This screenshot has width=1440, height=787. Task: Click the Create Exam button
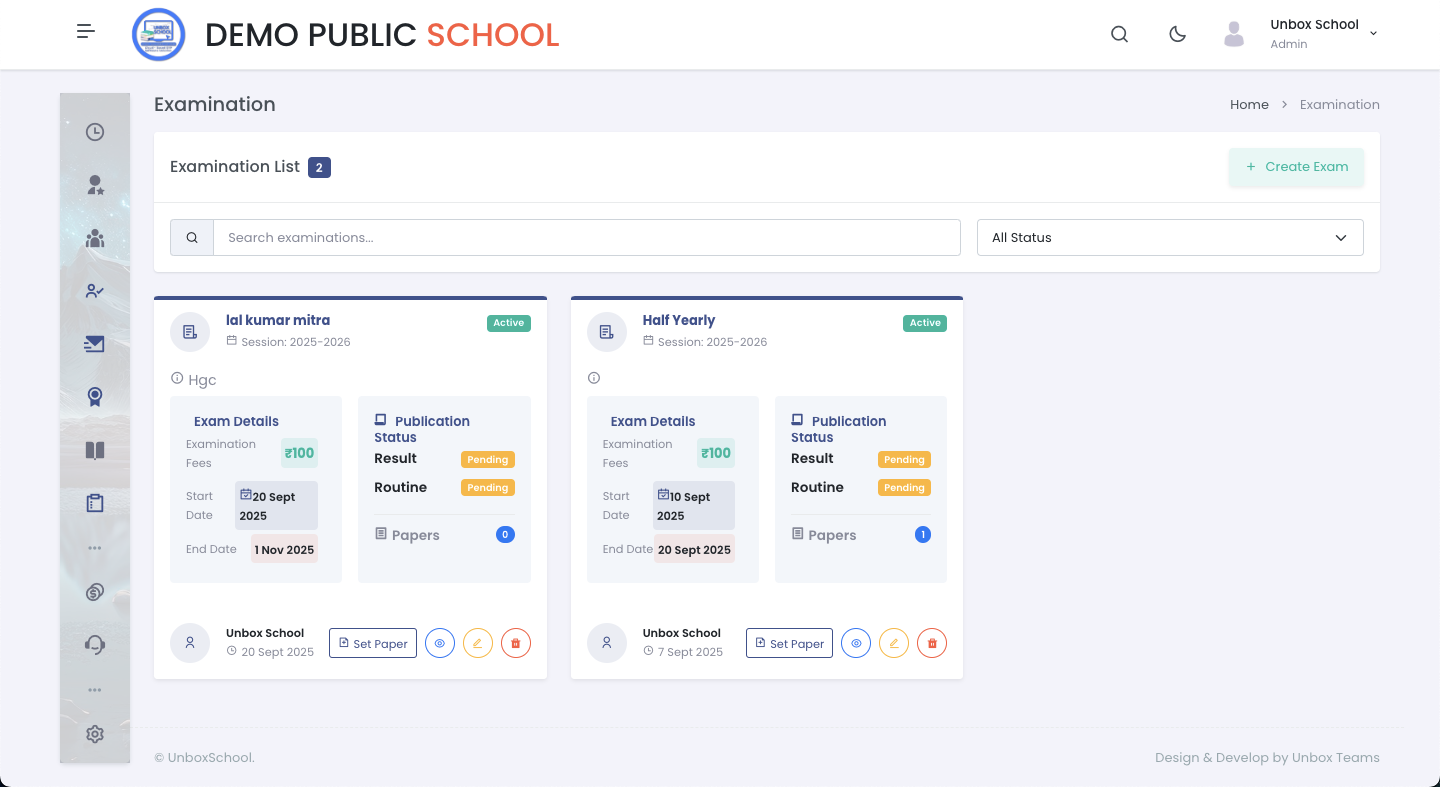1296,167
